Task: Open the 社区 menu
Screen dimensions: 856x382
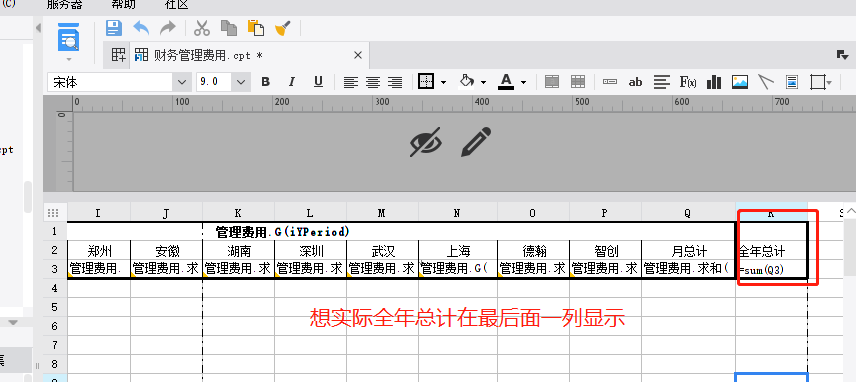Action: click(176, 5)
